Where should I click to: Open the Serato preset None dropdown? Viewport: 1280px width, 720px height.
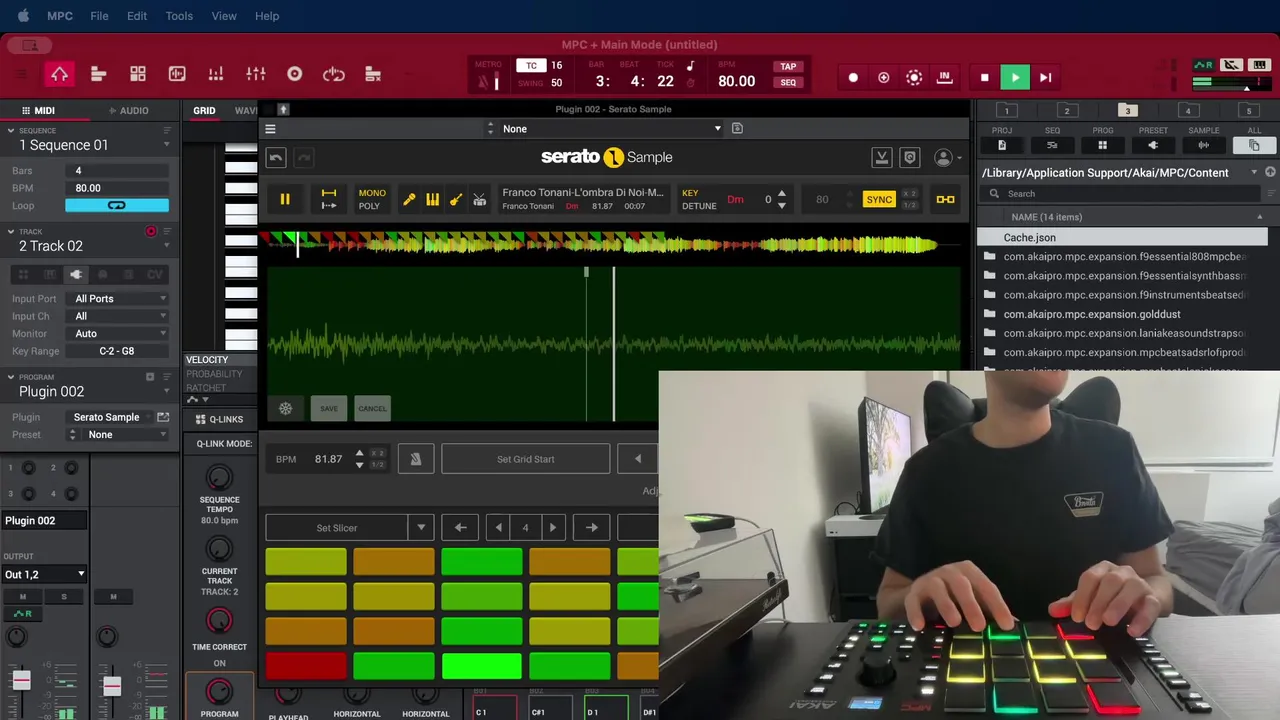point(611,129)
